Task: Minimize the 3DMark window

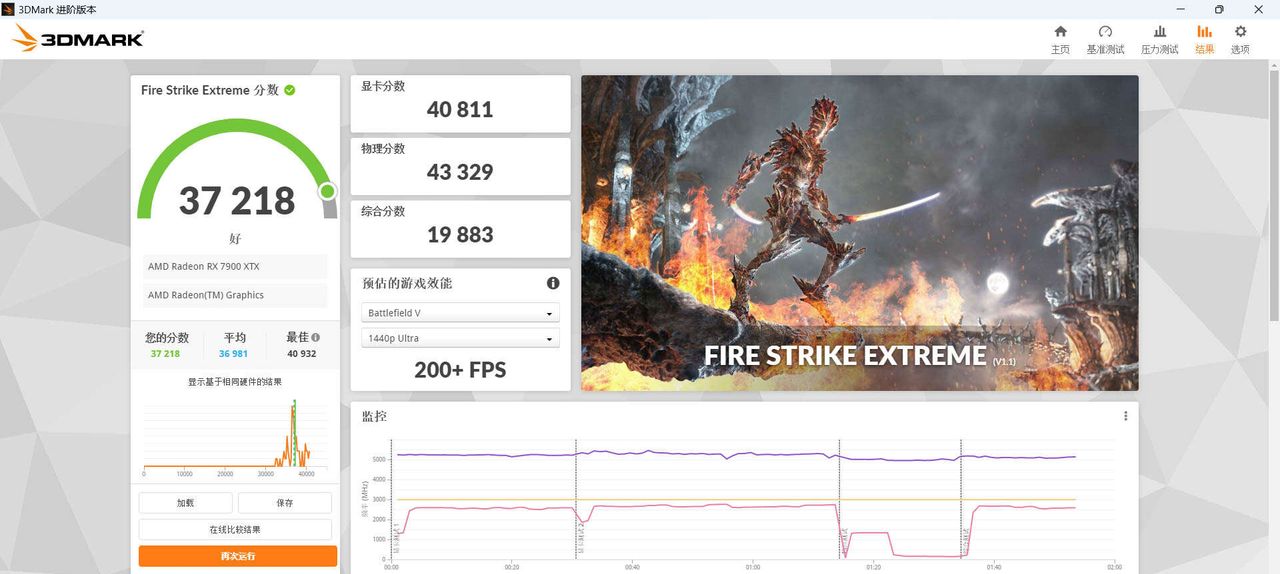Action: coord(1179,9)
